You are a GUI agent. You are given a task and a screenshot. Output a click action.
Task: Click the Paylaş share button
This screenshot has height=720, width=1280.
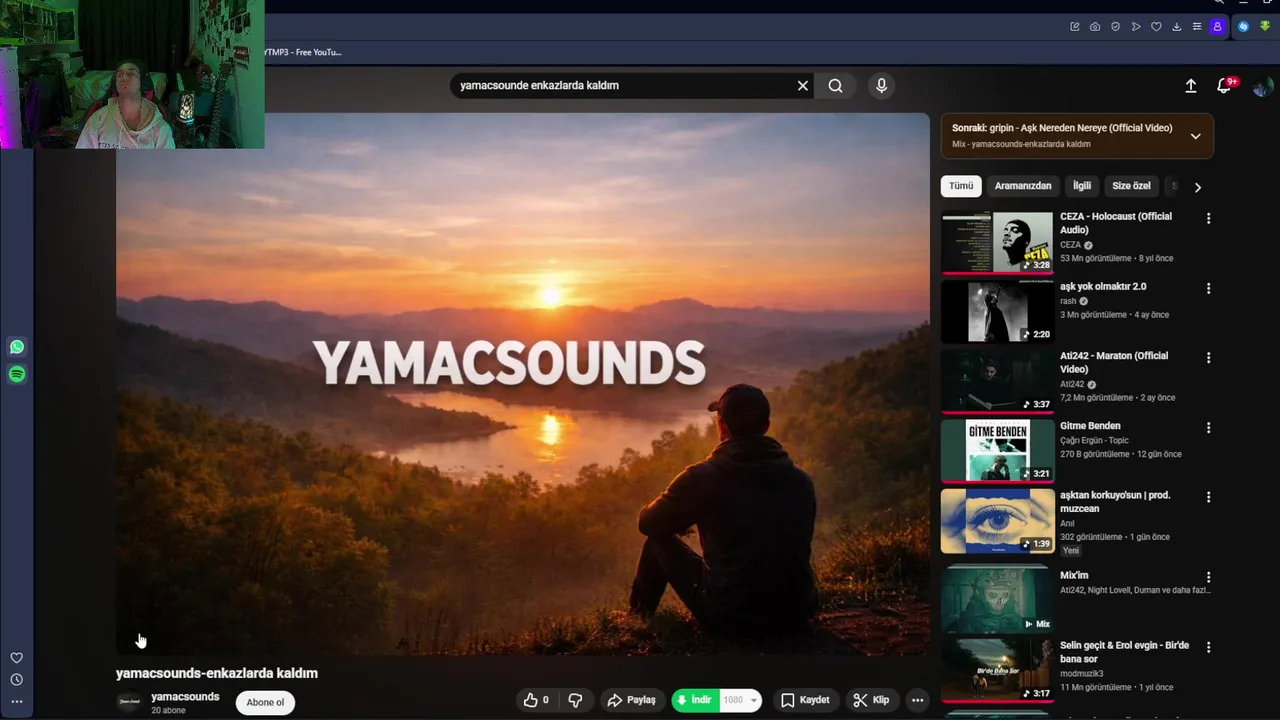(632, 700)
